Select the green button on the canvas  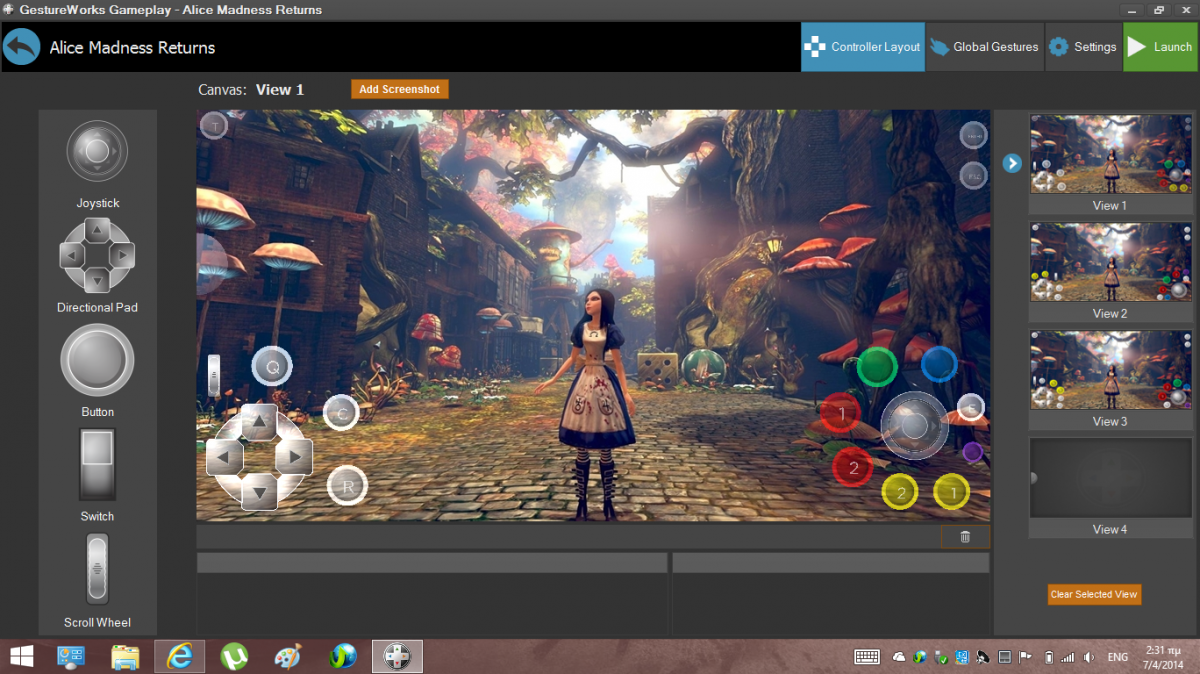876,366
